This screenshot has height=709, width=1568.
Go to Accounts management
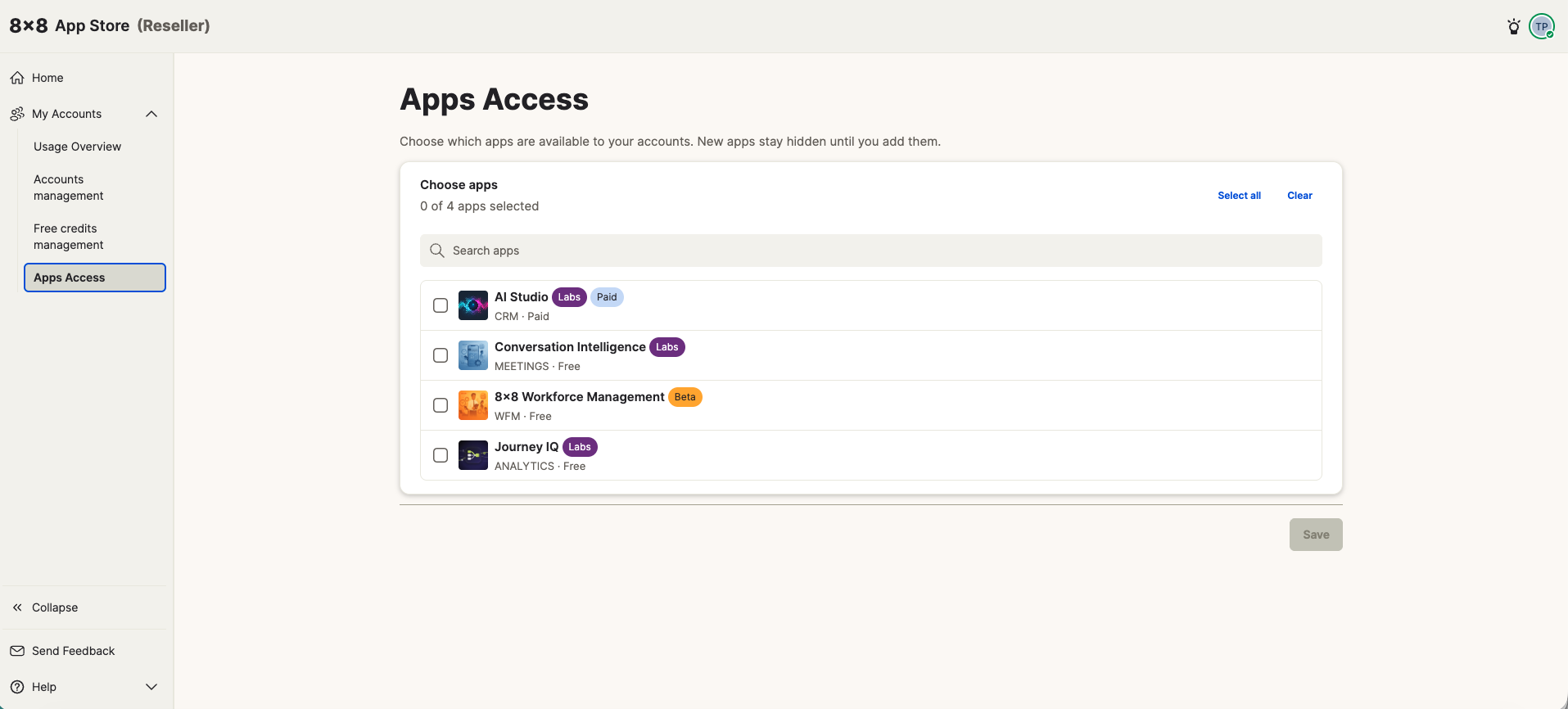point(69,187)
